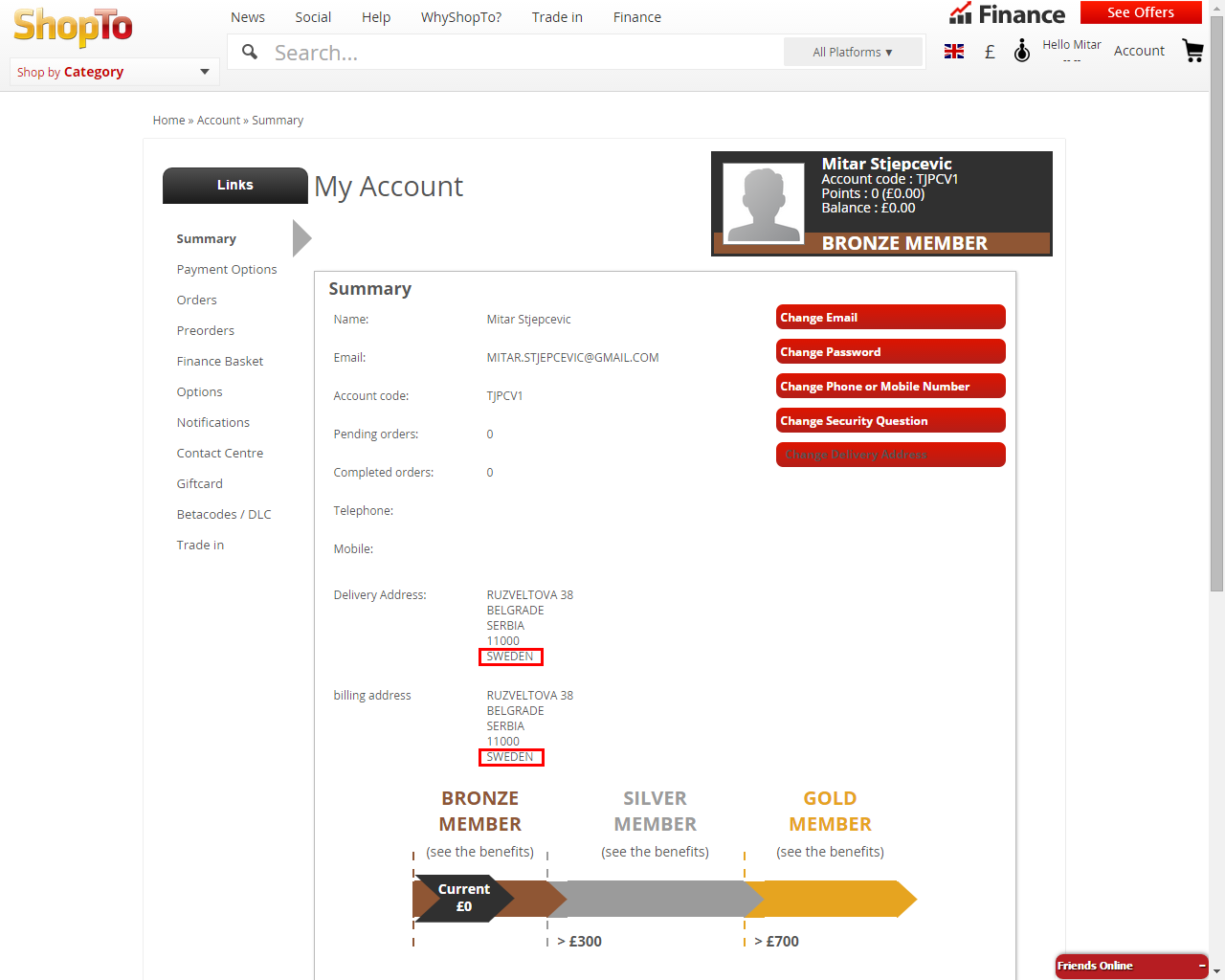Open Payment Options in sidebar
1225x980 pixels.
pyautogui.click(x=227, y=270)
